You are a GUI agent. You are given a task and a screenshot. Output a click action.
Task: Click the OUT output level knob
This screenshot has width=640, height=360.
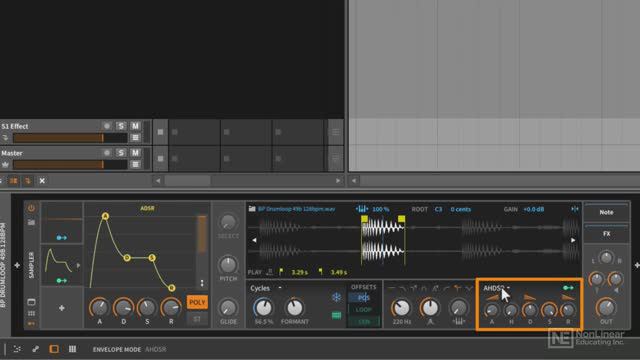tap(606, 307)
